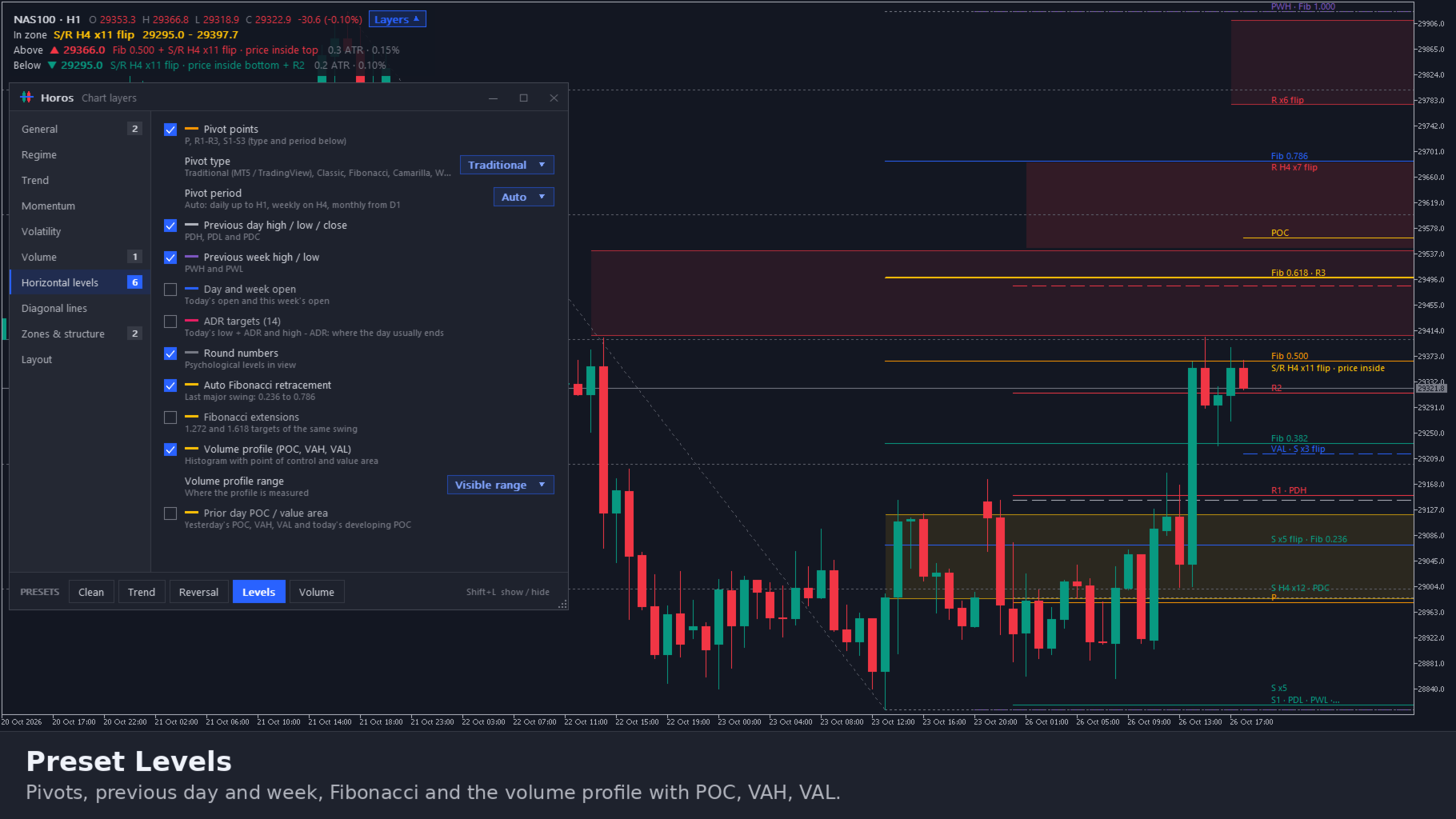Go to the Layout category
The width and height of the screenshot is (1456, 819).
pos(79,359)
